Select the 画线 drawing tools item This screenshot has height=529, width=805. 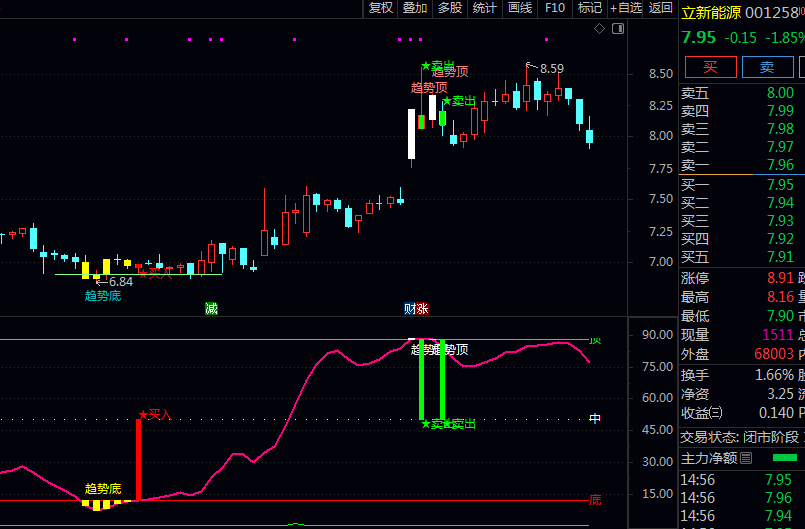coord(520,8)
